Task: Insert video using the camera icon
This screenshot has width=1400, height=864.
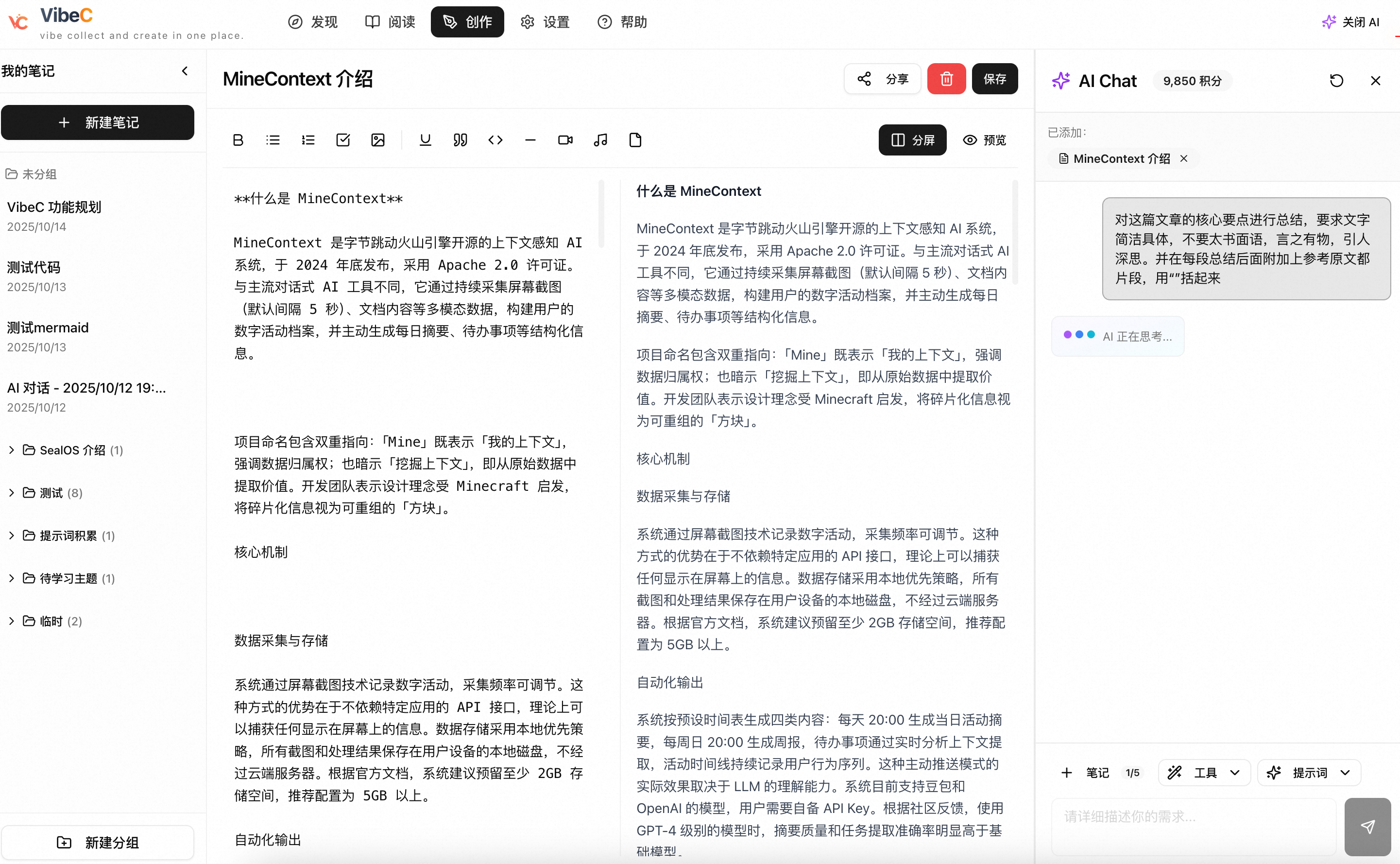Action: tap(565, 140)
